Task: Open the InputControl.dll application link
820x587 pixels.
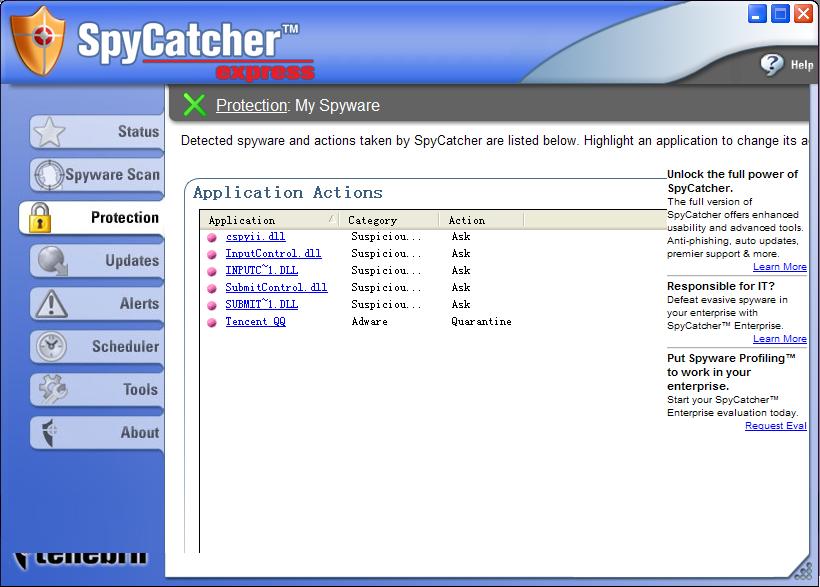Action: (x=273, y=253)
